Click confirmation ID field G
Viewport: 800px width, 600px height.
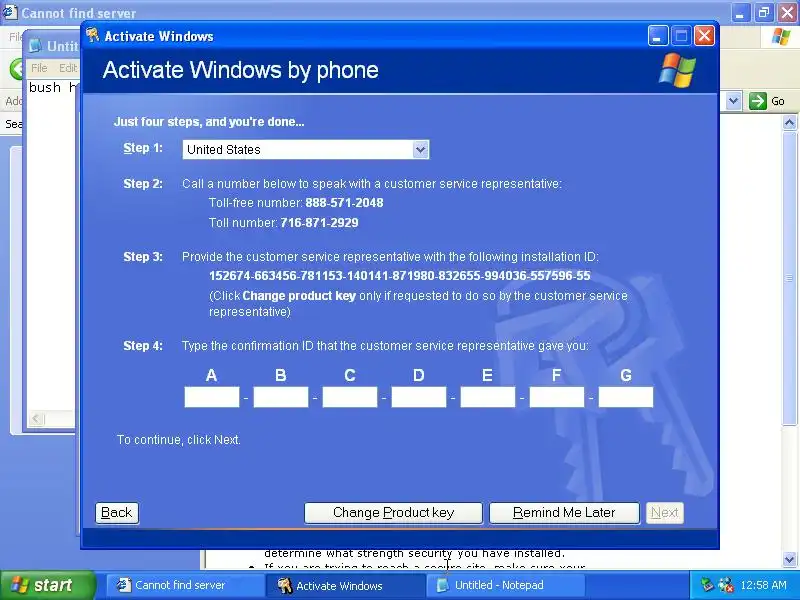(626, 397)
